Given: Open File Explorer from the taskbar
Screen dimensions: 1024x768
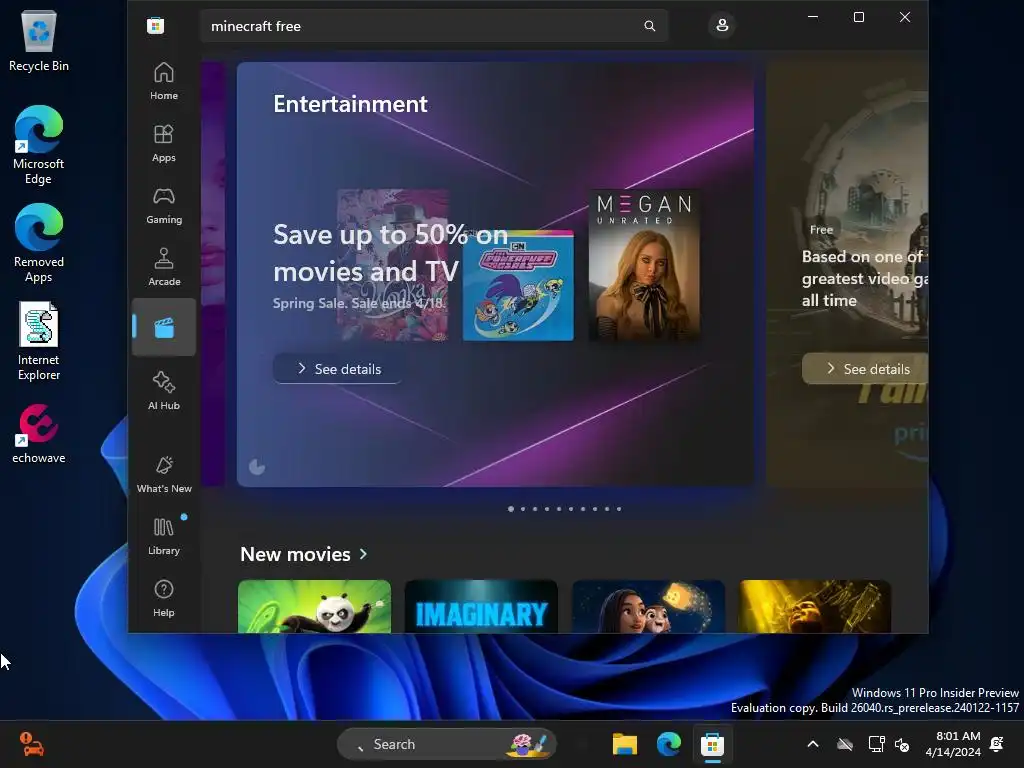Looking at the screenshot, I should coord(625,744).
